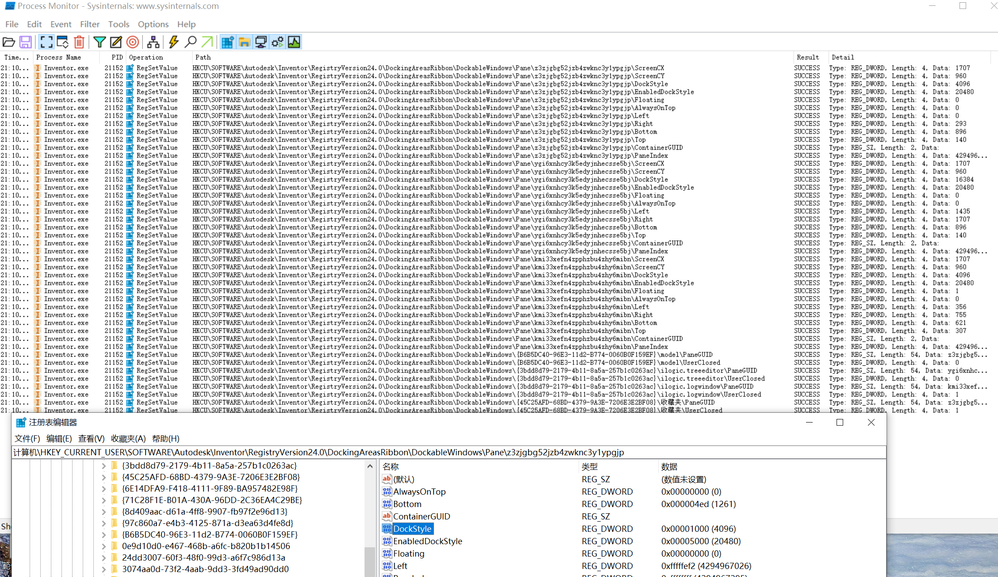Select the ContainerGUID registry value

pos(421,517)
